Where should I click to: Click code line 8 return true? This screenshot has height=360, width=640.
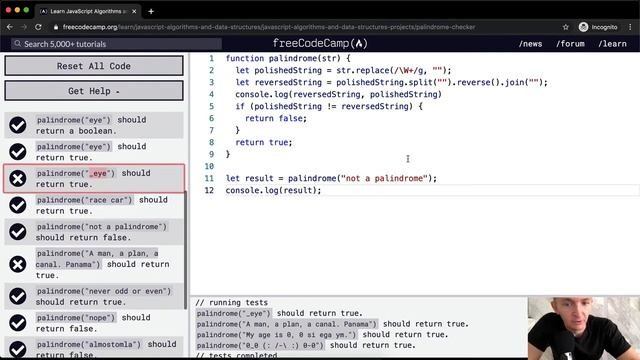coord(264,142)
